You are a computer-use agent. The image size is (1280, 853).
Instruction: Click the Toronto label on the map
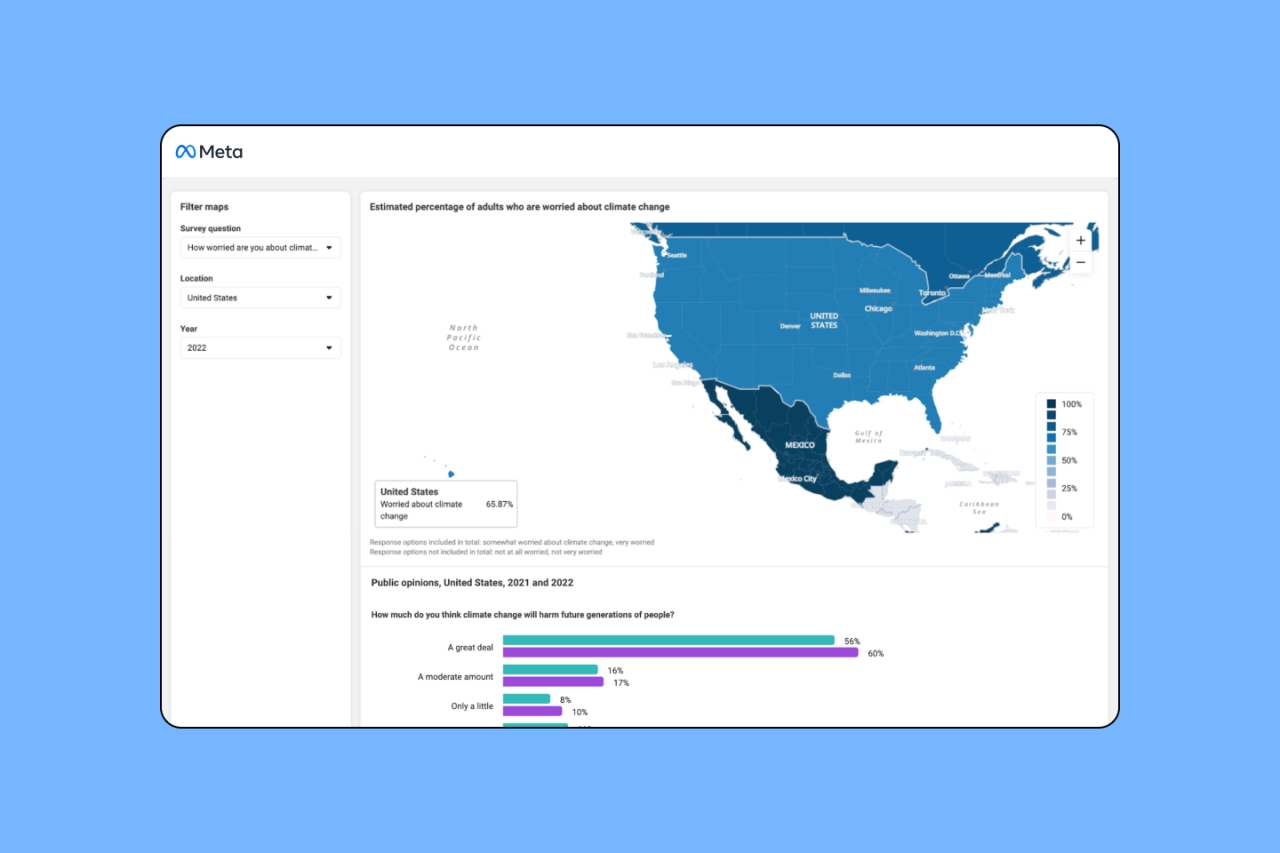point(932,293)
